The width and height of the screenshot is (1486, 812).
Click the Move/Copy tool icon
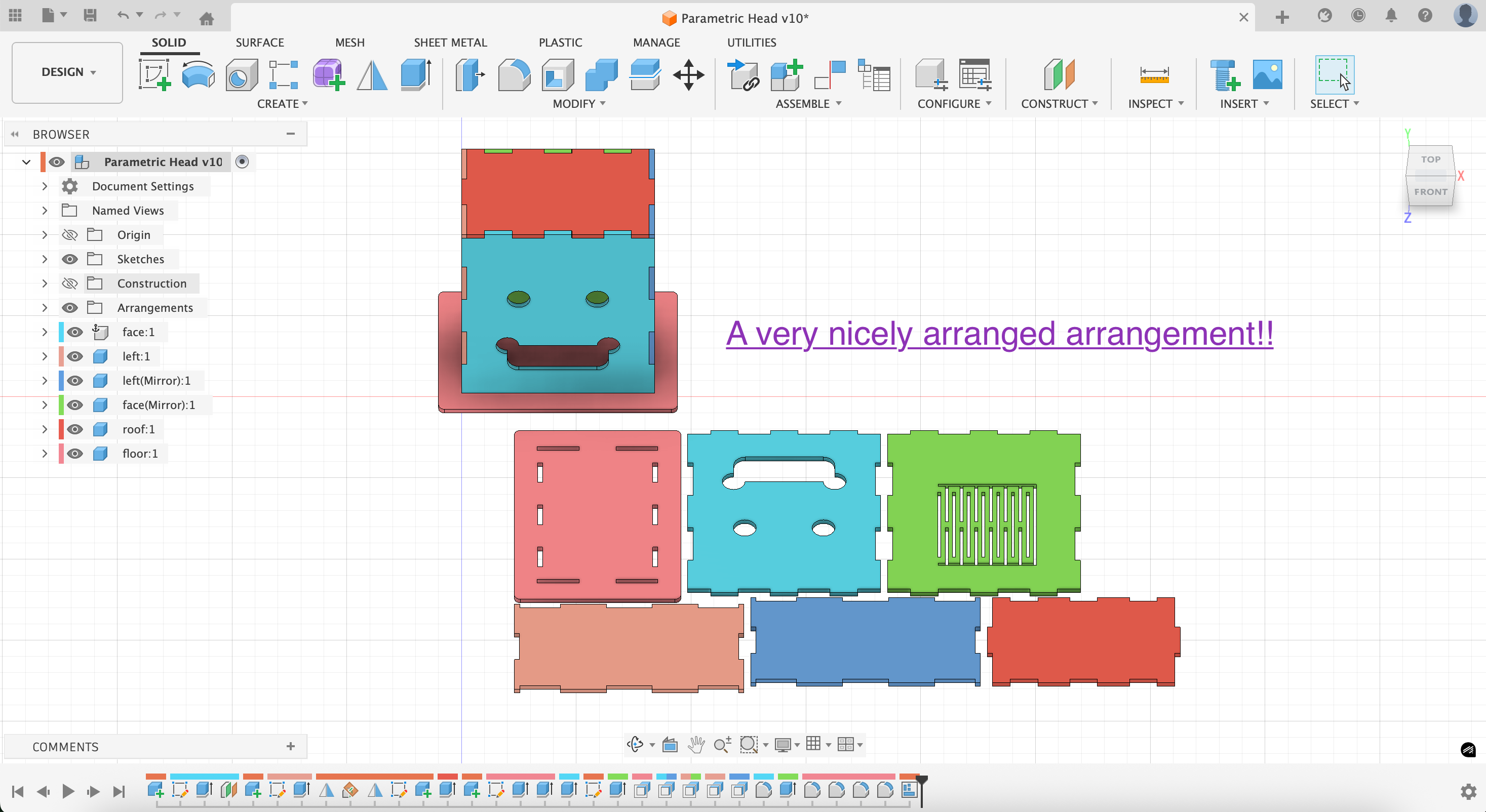click(688, 75)
